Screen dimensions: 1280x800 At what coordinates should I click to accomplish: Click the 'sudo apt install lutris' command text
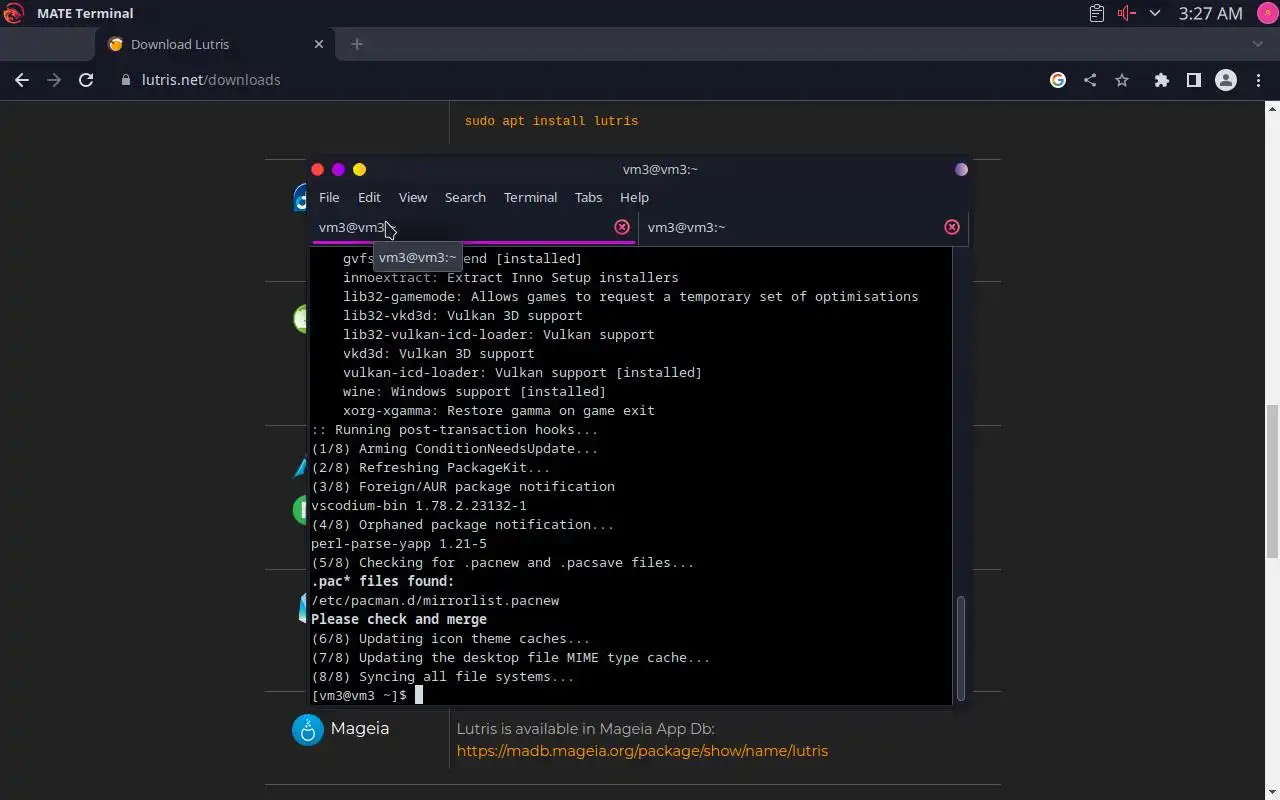point(551,121)
